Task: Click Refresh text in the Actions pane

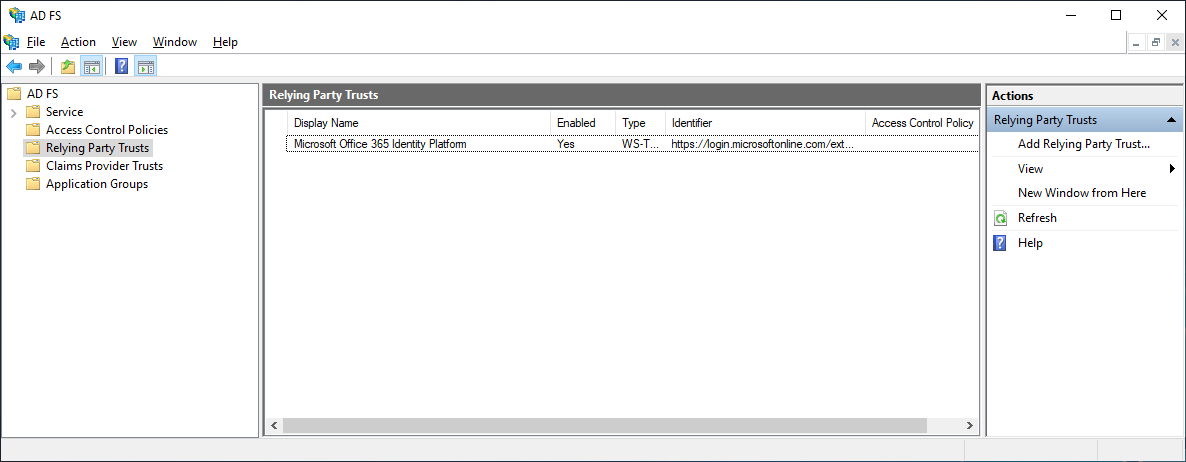Action: point(1037,218)
